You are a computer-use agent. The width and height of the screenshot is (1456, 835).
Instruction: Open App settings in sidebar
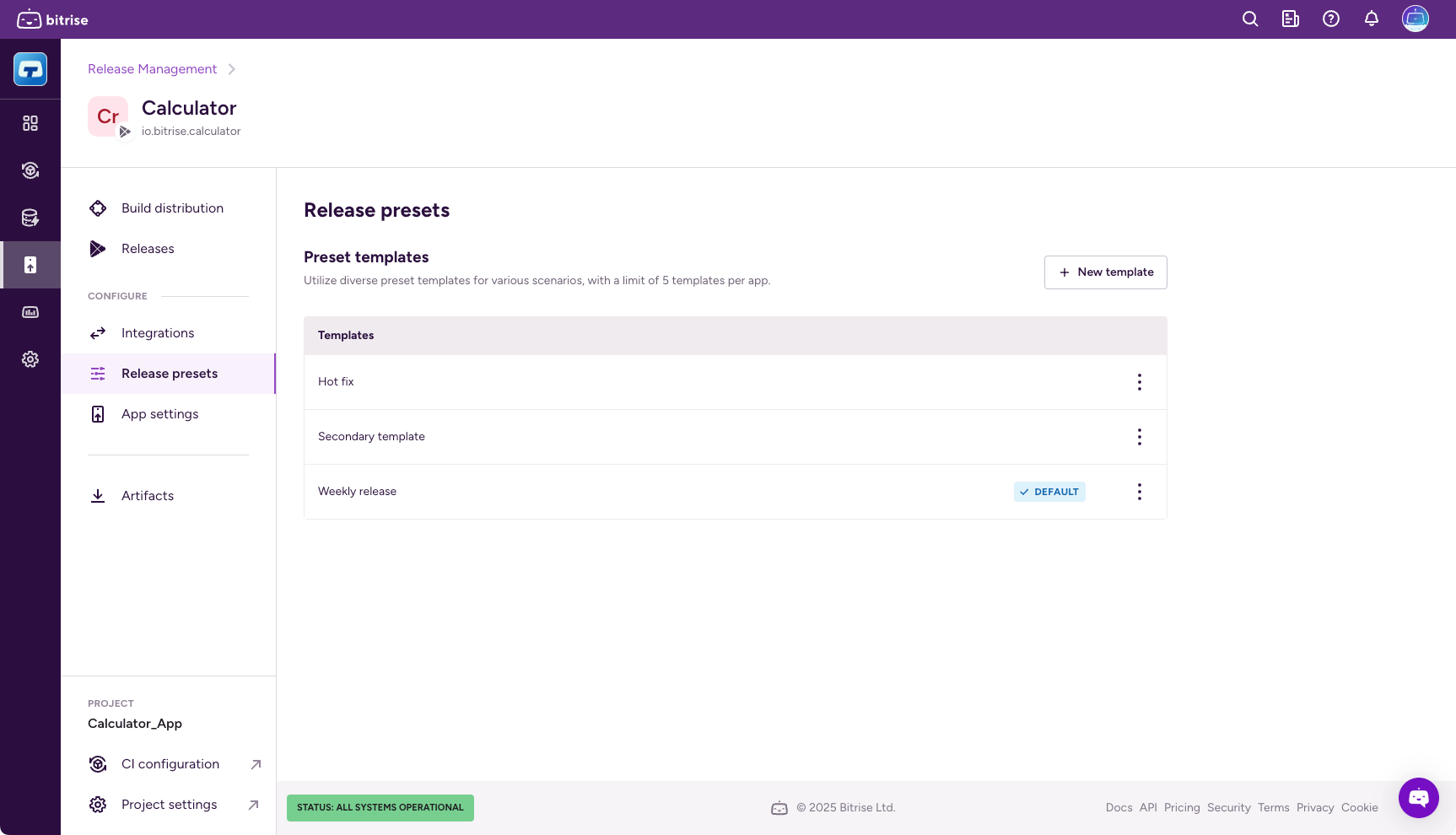tap(168, 414)
